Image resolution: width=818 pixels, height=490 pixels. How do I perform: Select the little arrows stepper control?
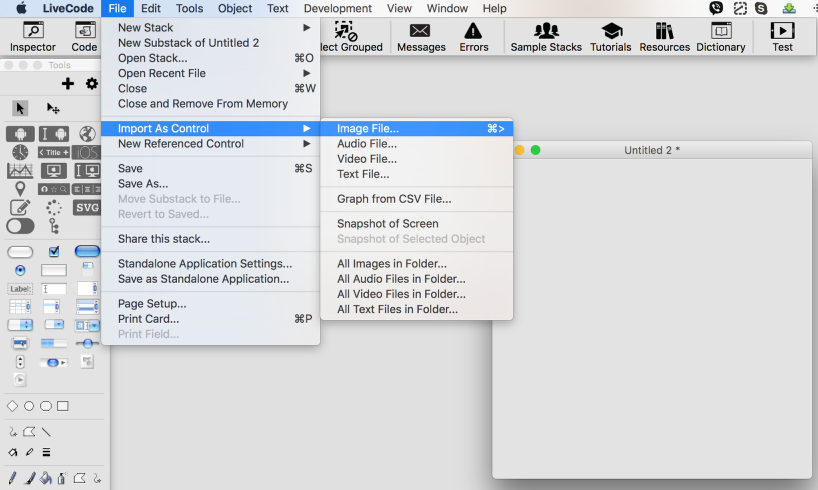click(20, 361)
